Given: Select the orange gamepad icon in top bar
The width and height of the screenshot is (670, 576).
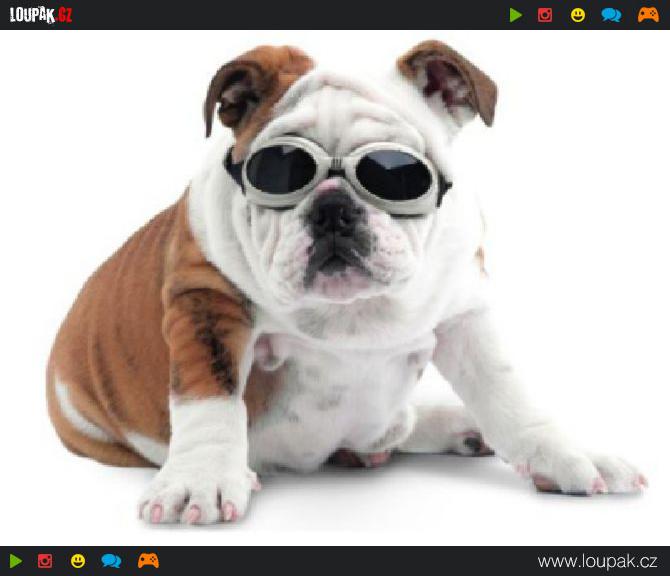Looking at the screenshot, I should click(x=648, y=15).
